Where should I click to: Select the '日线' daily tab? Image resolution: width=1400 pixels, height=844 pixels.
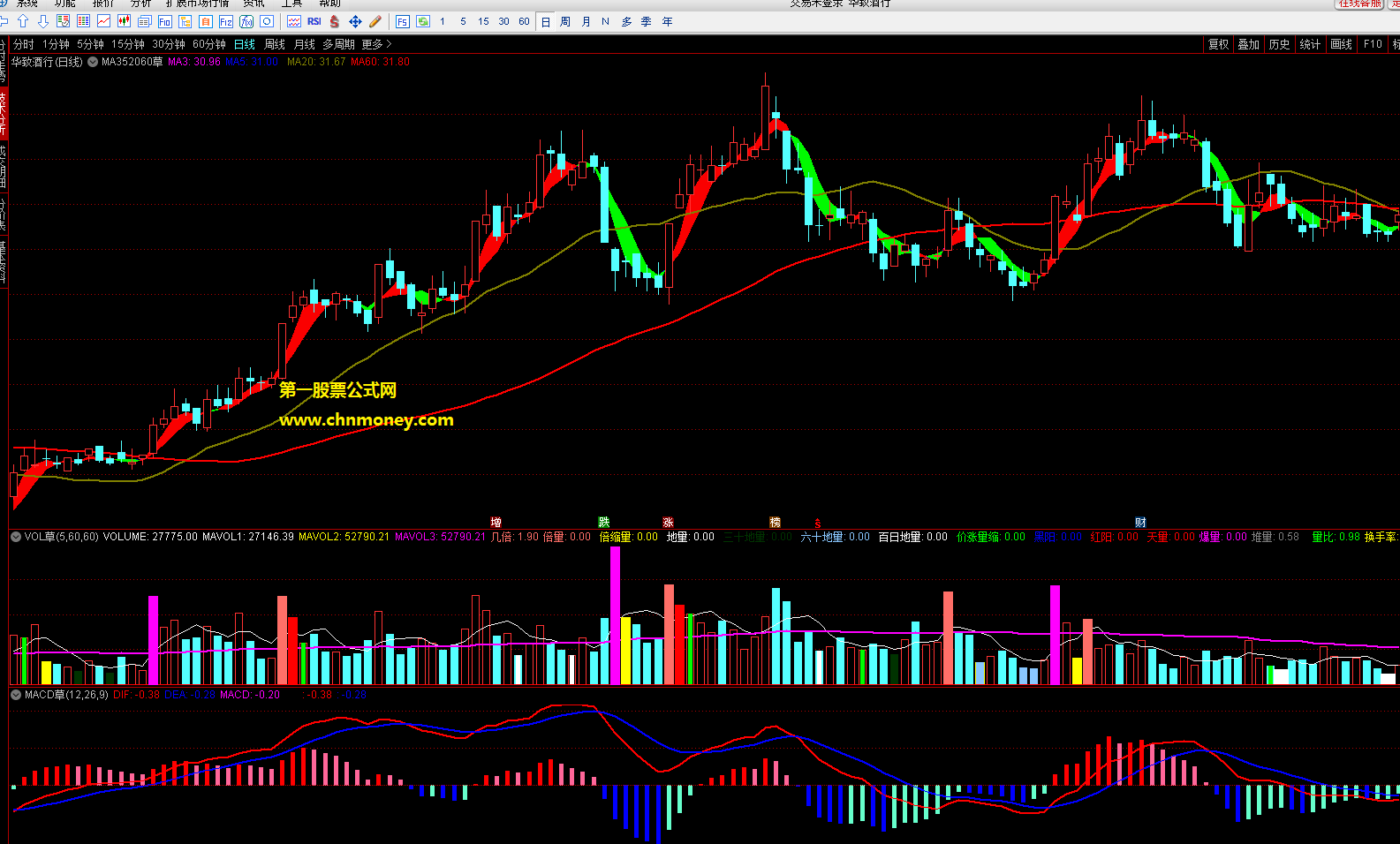[245, 44]
